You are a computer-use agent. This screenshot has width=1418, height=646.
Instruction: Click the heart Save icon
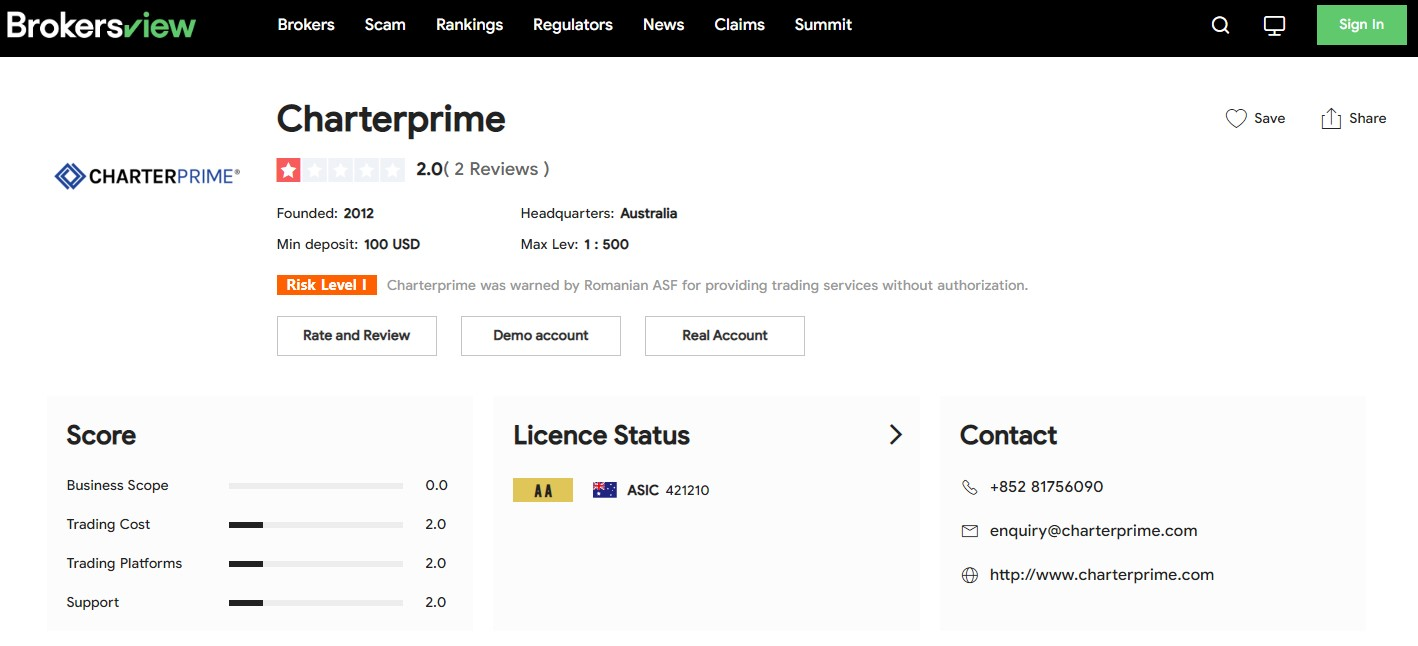[1236, 118]
